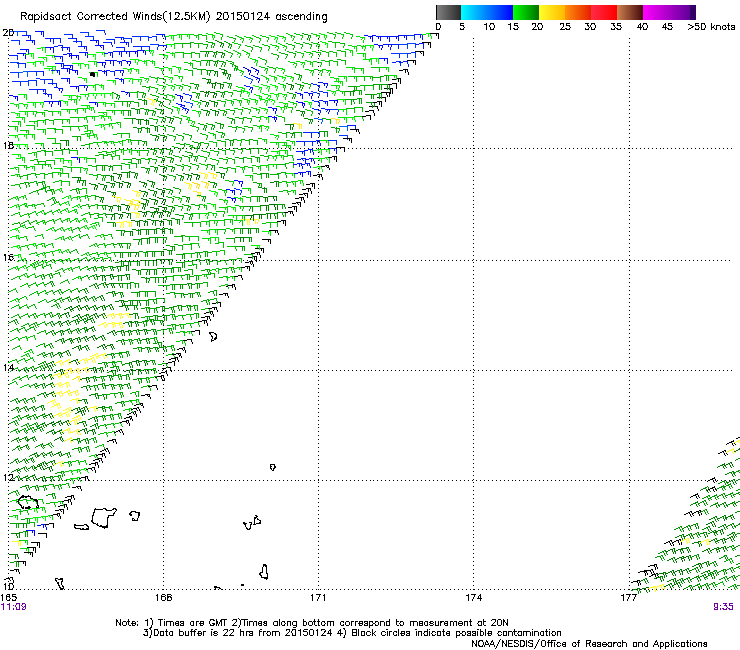This screenshot has width=740, height=650.
Task: Click the blue 10-15 knots legend segment
Action: click(x=500, y=12)
